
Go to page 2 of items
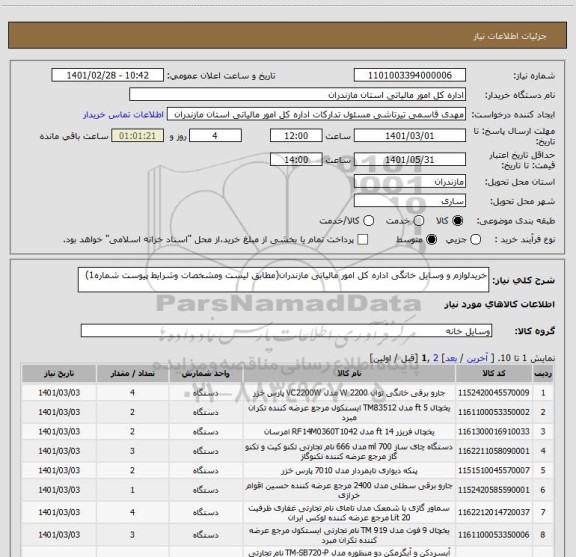pos(436,358)
